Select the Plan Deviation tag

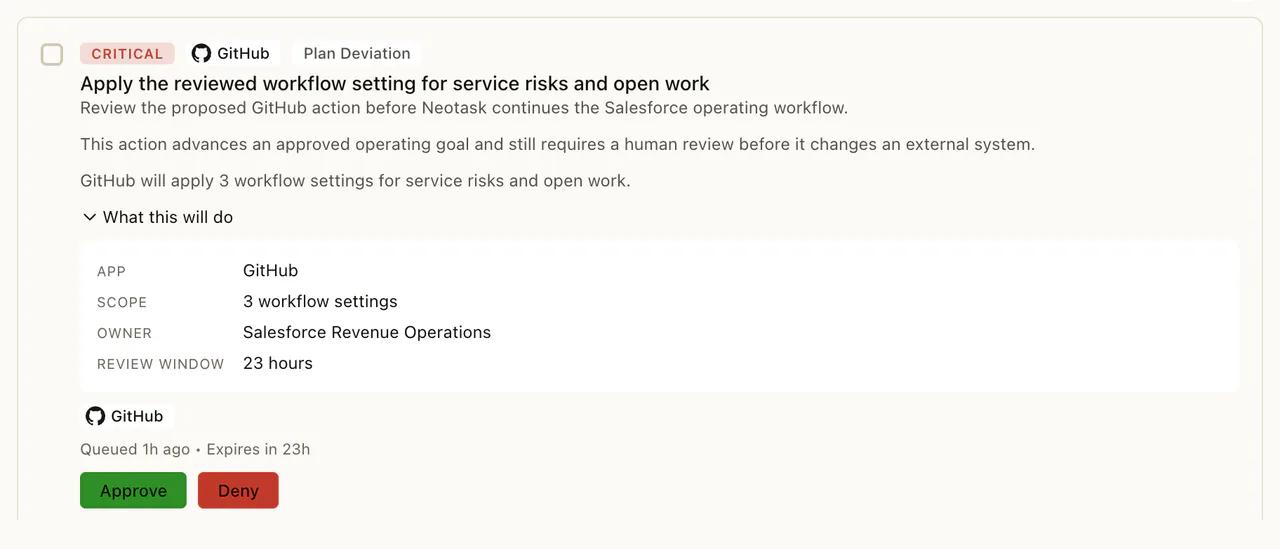[357, 54]
